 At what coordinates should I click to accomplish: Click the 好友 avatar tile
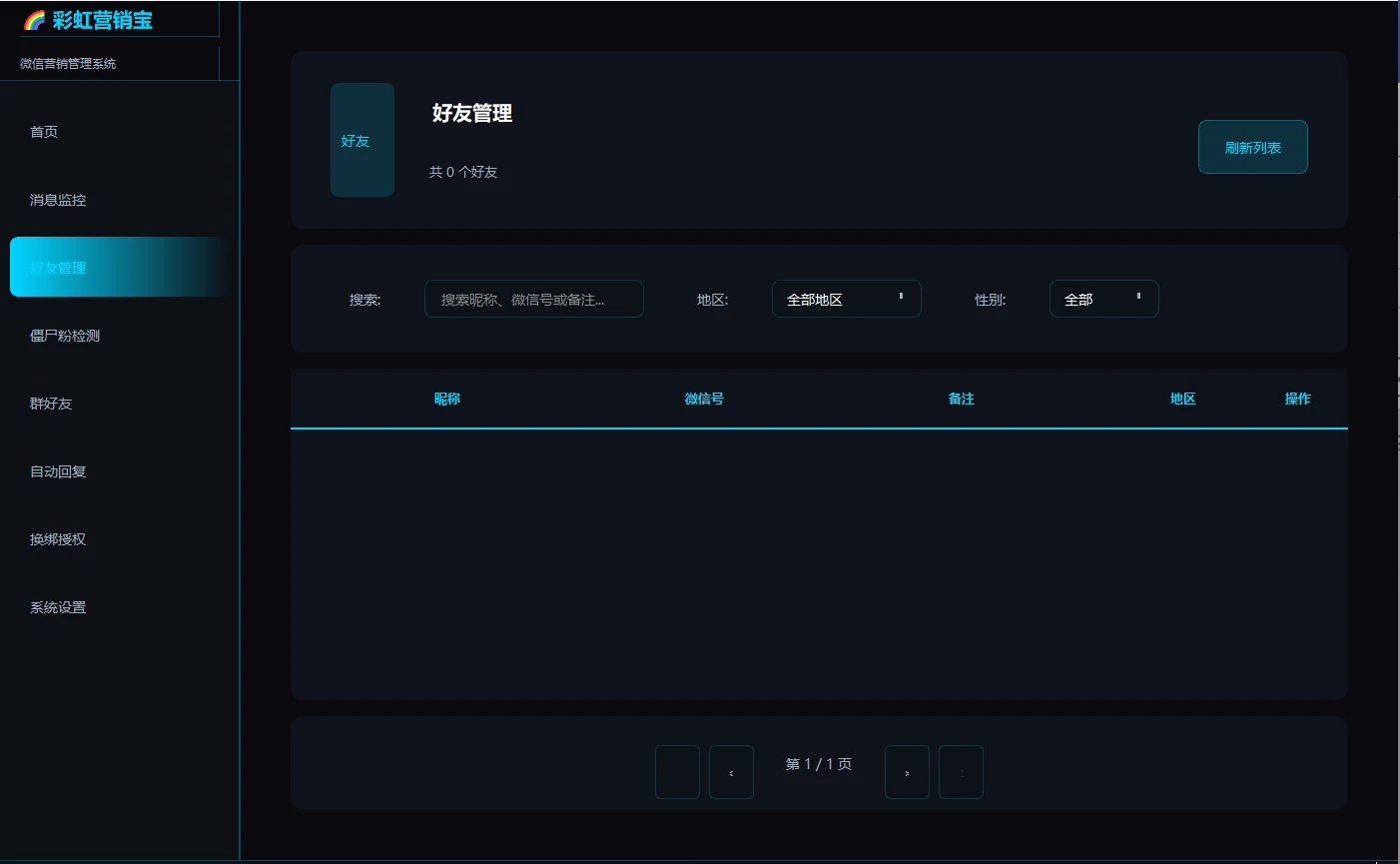click(362, 140)
